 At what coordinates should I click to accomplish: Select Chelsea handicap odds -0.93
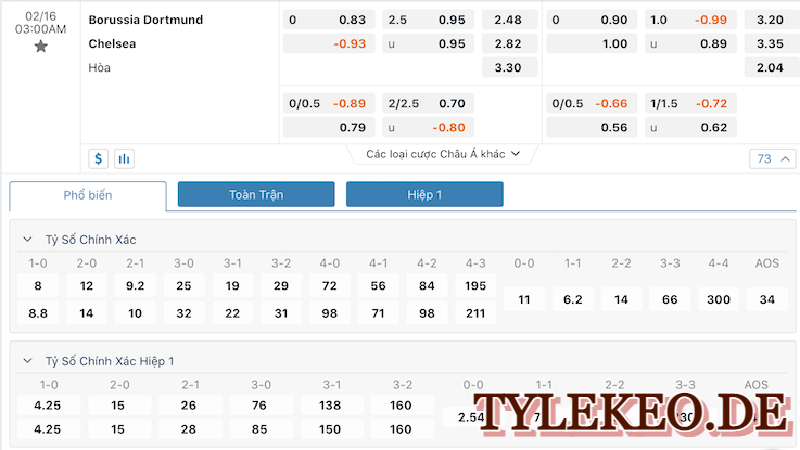[x=329, y=44]
